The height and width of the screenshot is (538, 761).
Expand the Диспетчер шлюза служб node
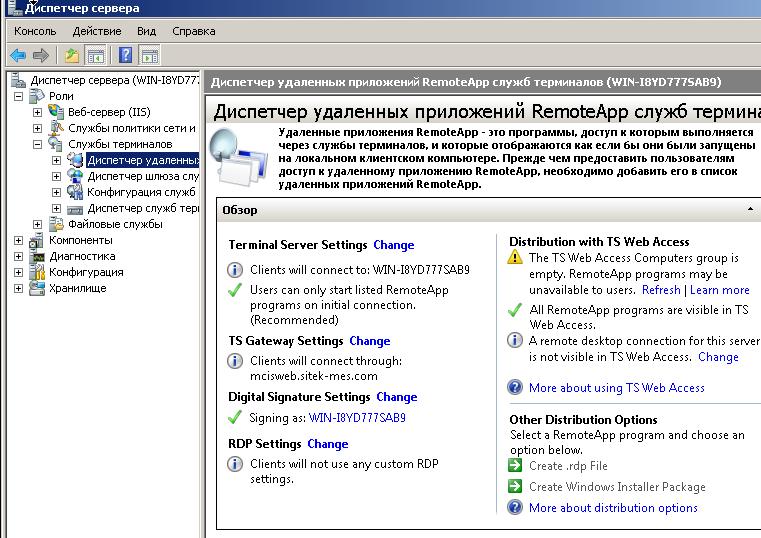57,176
